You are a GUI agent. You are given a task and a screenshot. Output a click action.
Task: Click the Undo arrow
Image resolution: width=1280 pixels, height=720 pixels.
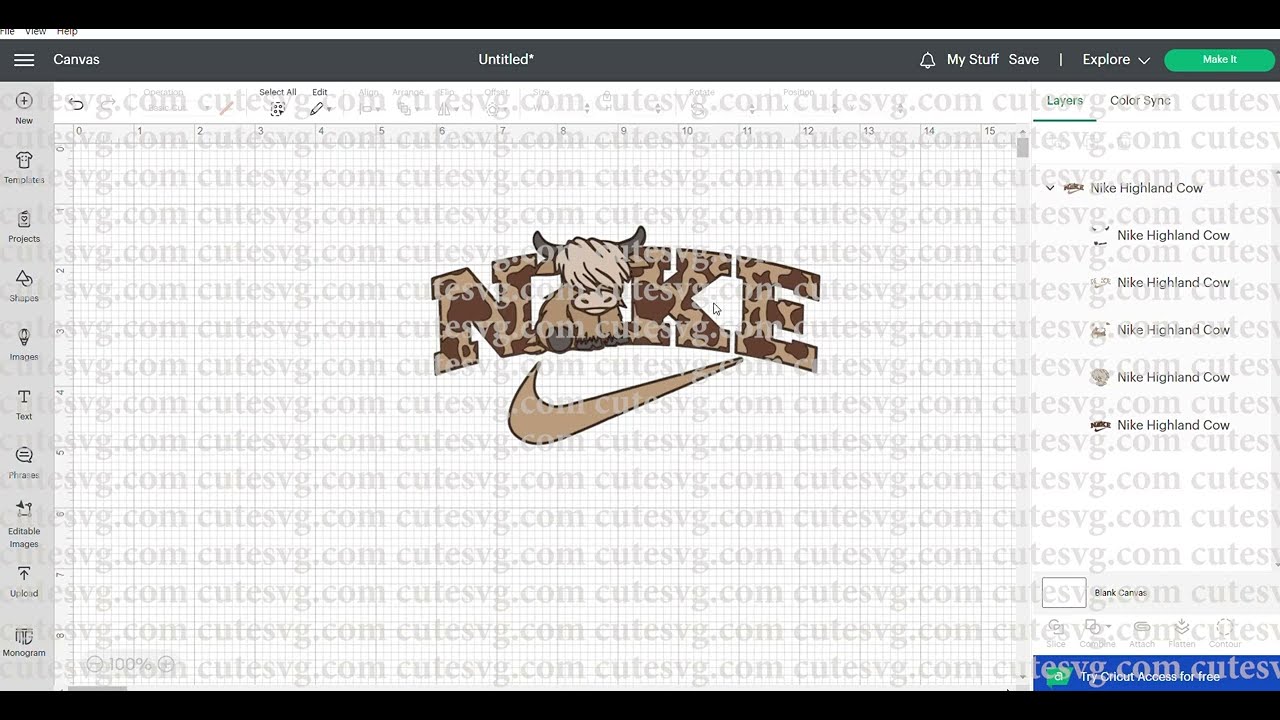tap(76, 105)
